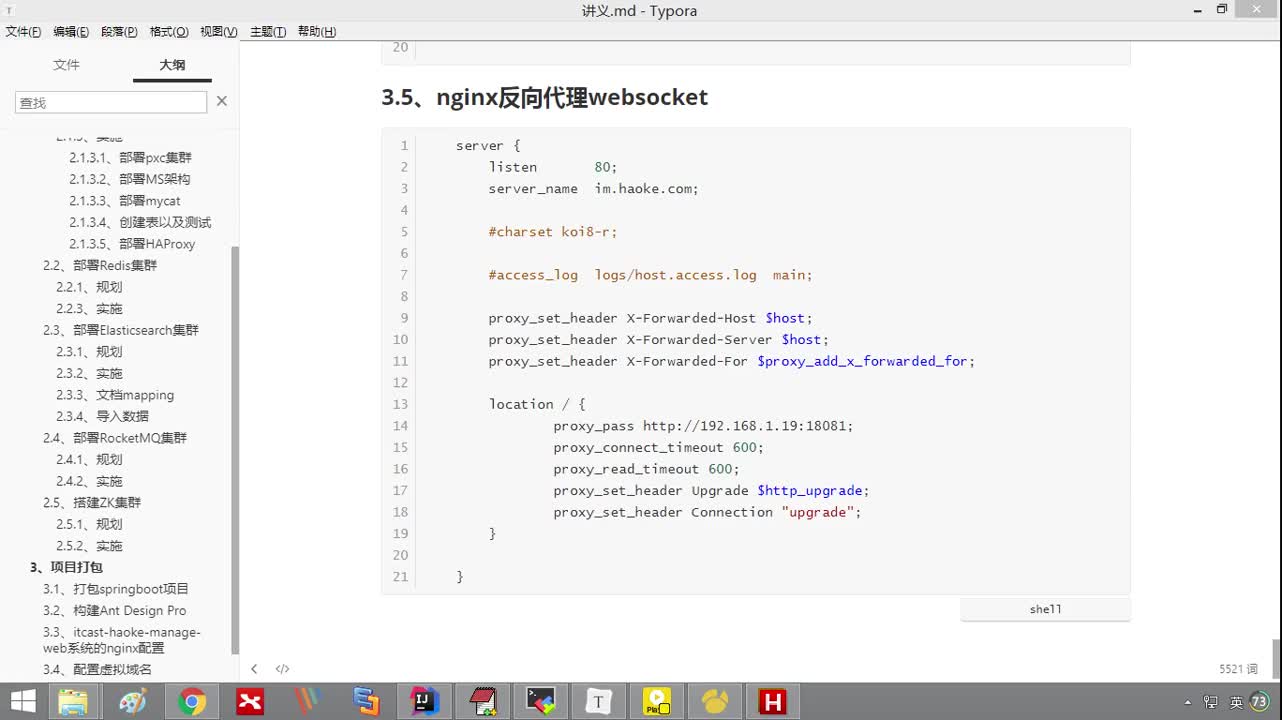1282x720 pixels.
Task: Jump to 2.1.3.2 部署MS架构 outline item
Action: pyautogui.click(x=130, y=179)
